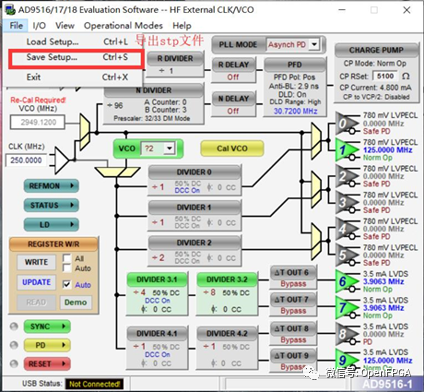This screenshot has width=424, height=392.
Task: Open the PLL MODE Asynch PD dropdown
Action: pyautogui.click(x=314, y=44)
